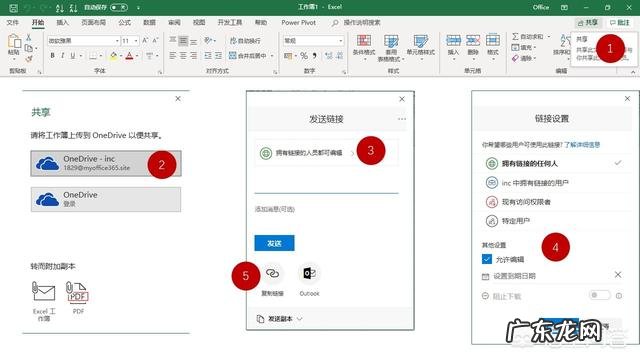Open the Send Link more options ellipsis
This screenshot has width=640, height=360.
pyautogui.click(x=402, y=119)
